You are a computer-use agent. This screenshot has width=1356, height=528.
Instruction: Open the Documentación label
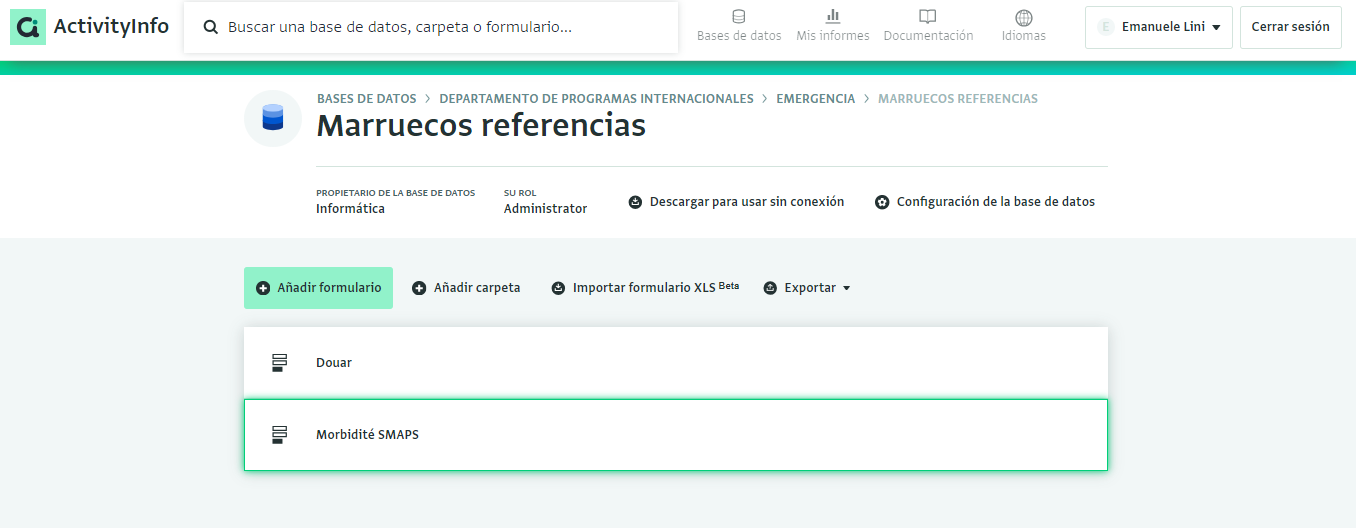point(928,36)
